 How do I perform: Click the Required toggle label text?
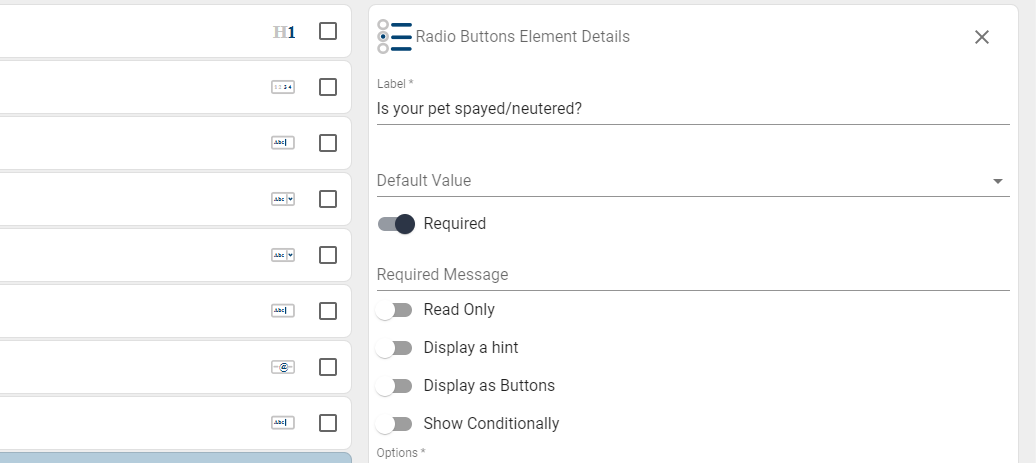(x=455, y=224)
